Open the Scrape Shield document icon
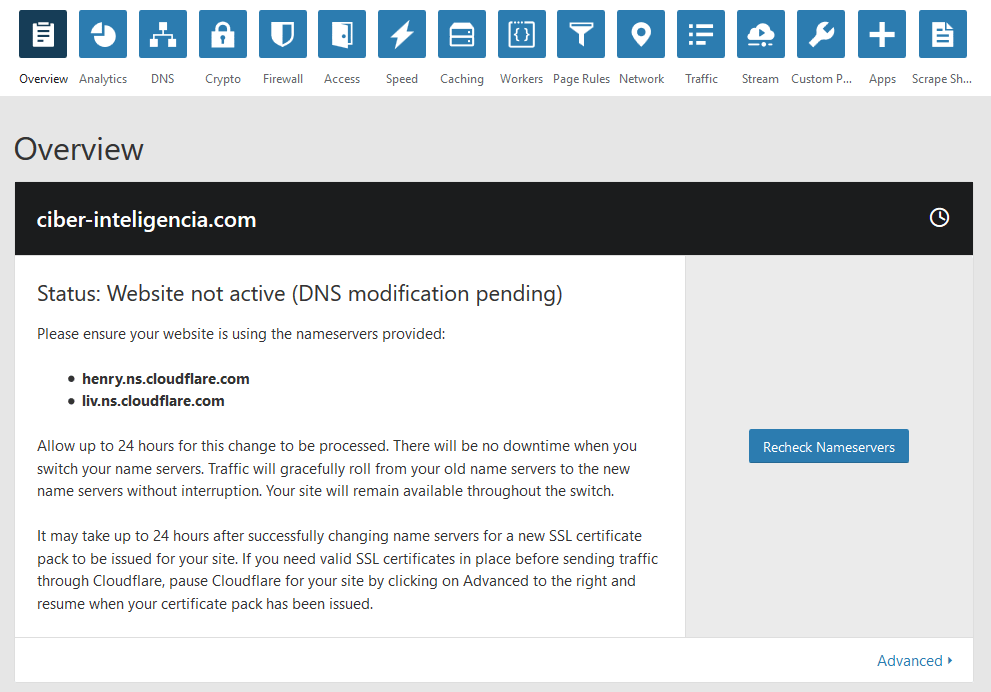The height and width of the screenshot is (692, 991). coord(942,34)
